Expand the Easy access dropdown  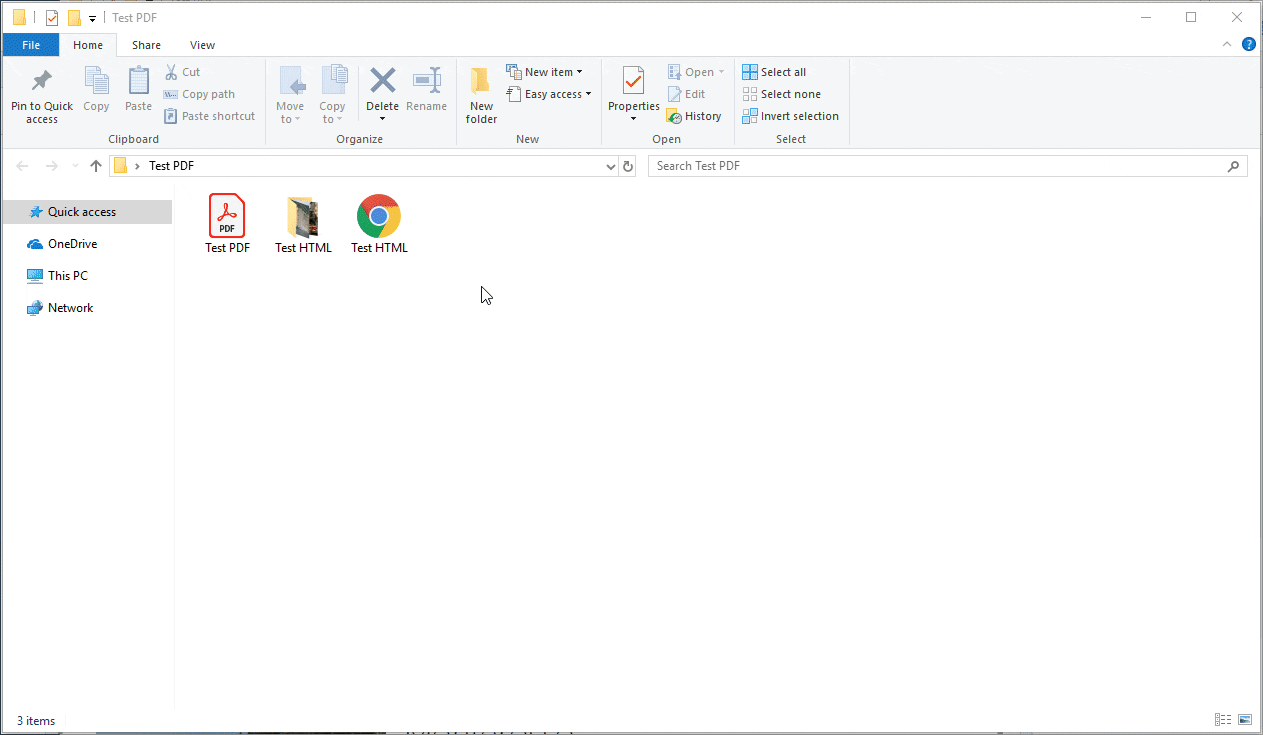coord(549,94)
